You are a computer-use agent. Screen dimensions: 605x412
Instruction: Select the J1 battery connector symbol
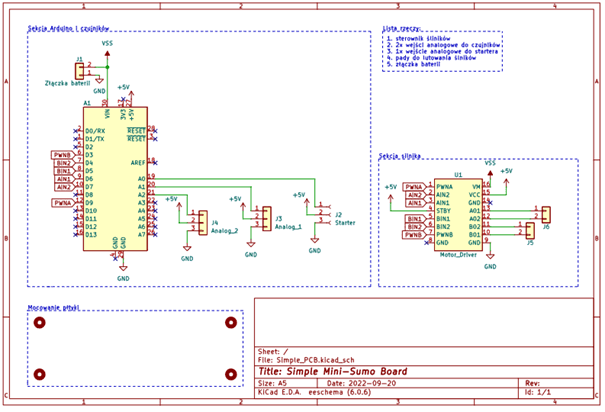click(x=80, y=69)
